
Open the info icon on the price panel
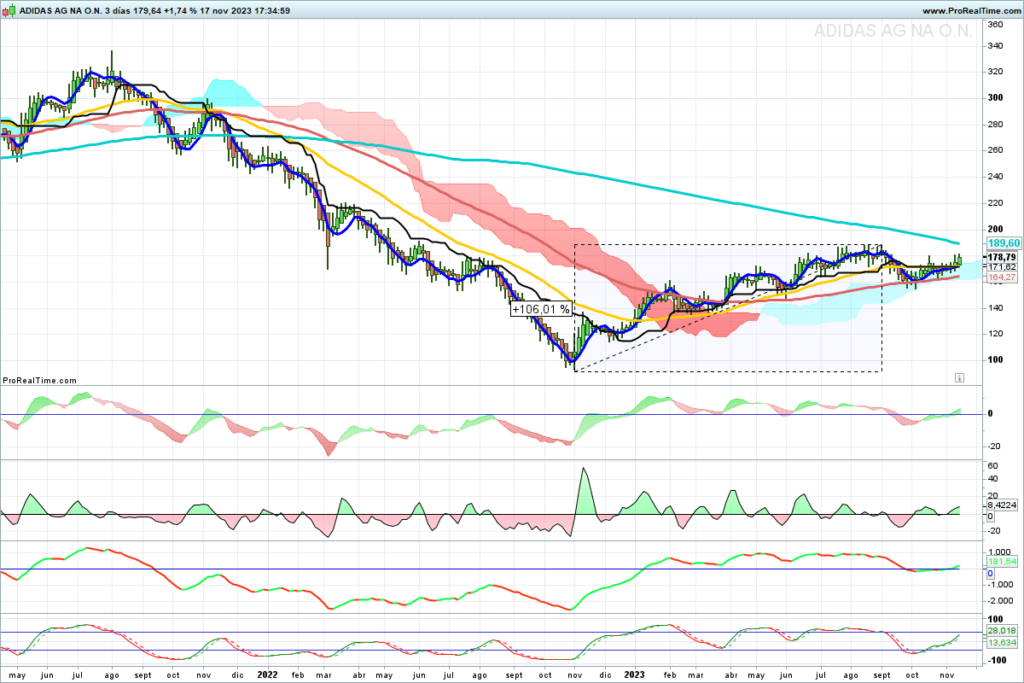point(959,377)
